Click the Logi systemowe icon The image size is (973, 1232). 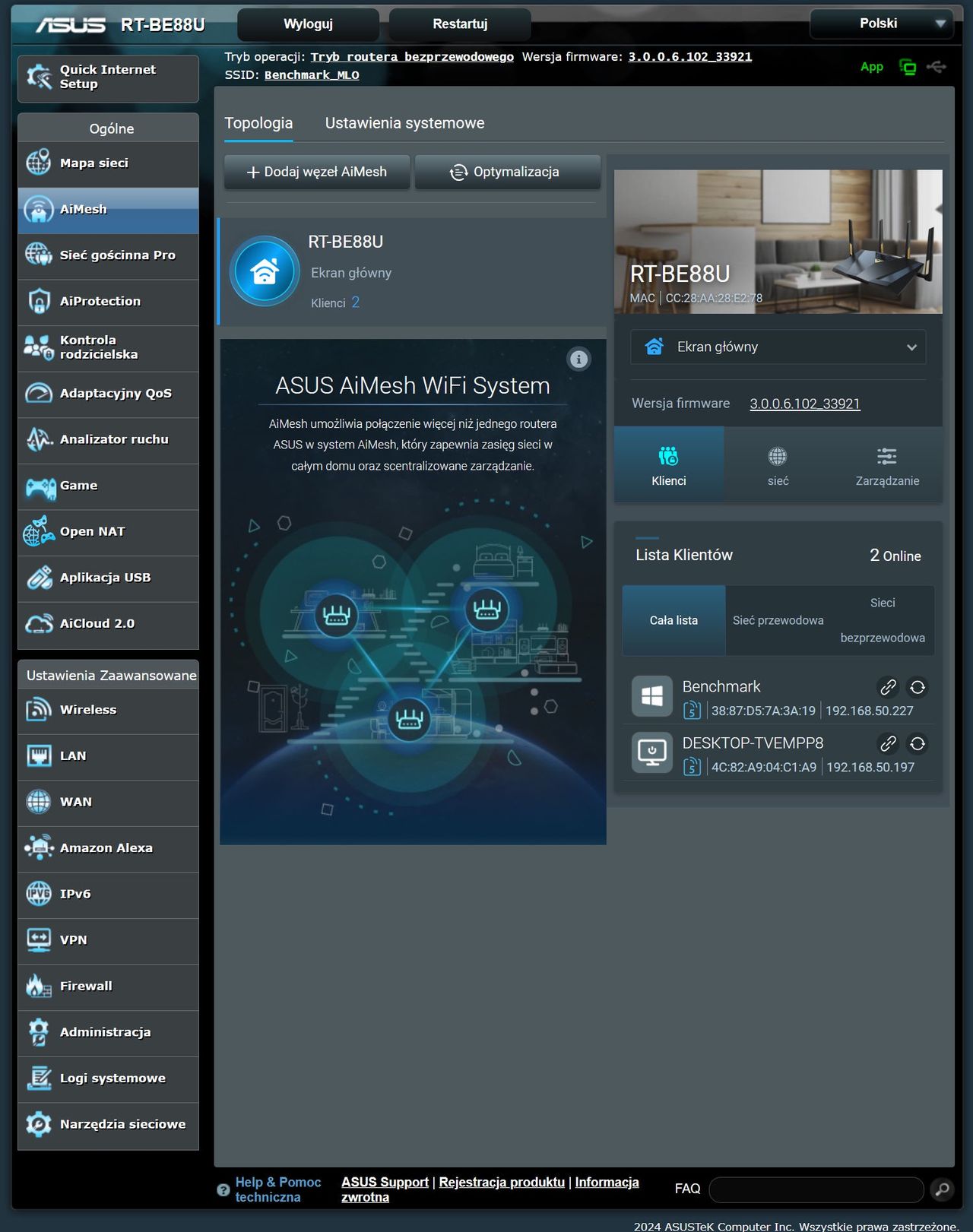point(39,1078)
